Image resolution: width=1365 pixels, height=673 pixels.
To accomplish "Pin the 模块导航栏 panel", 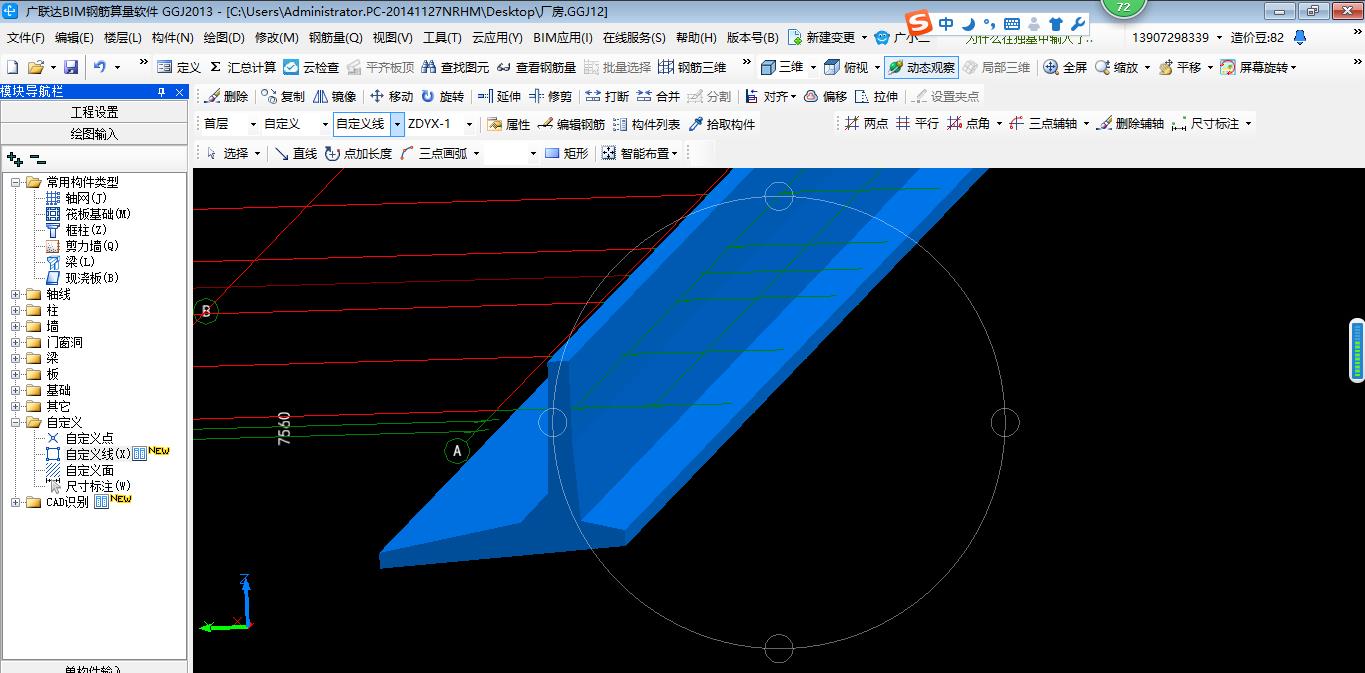I will (x=162, y=92).
